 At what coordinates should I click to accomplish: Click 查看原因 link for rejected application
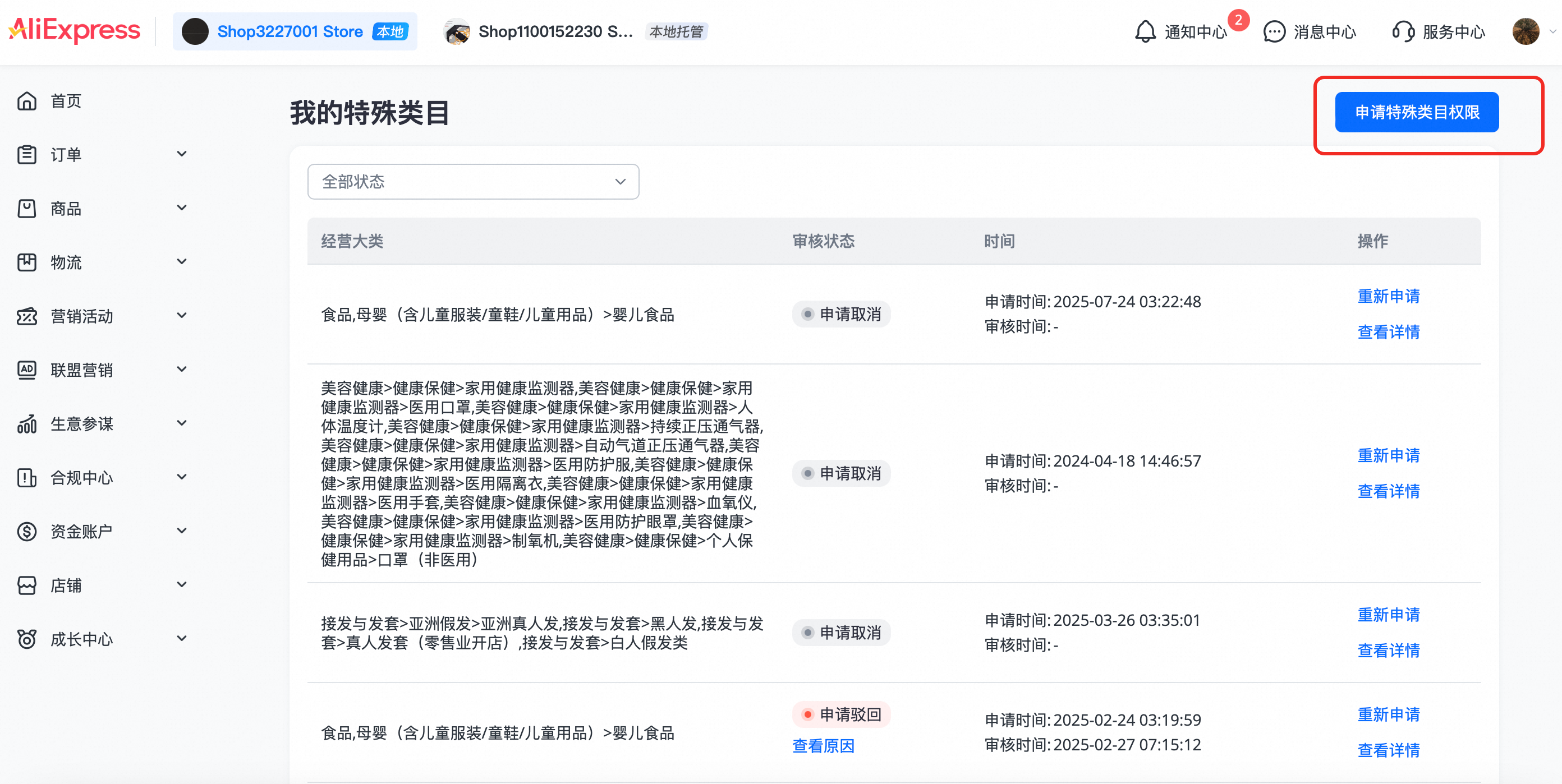(823, 746)
